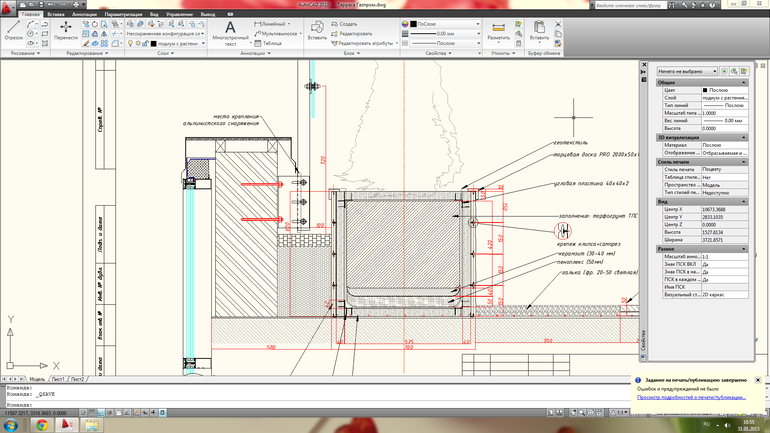This screenshot has height=433, width=770.
Task: Click Создать block button in ribbon
Action: [x=347, y=23]
